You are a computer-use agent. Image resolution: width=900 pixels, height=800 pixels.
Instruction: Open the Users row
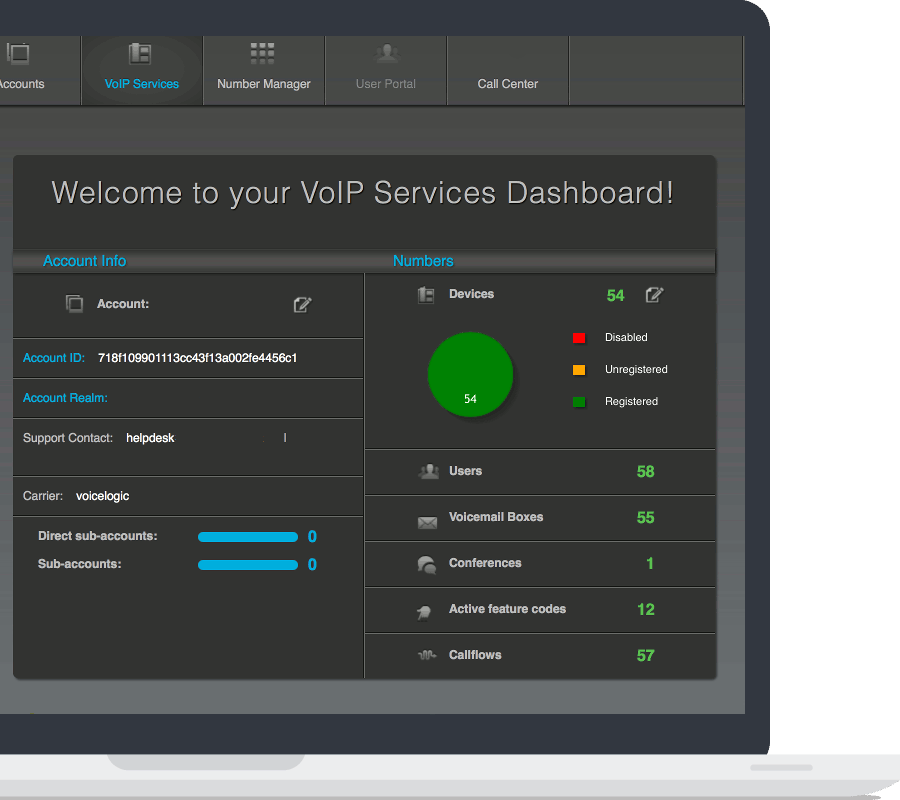pos(540,472)
